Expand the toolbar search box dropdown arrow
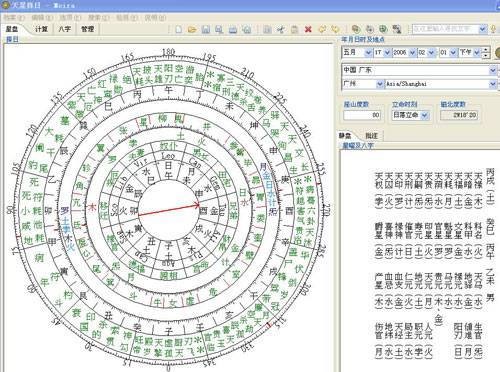Viewport: 500px width, 372px height. coord(482,29)
